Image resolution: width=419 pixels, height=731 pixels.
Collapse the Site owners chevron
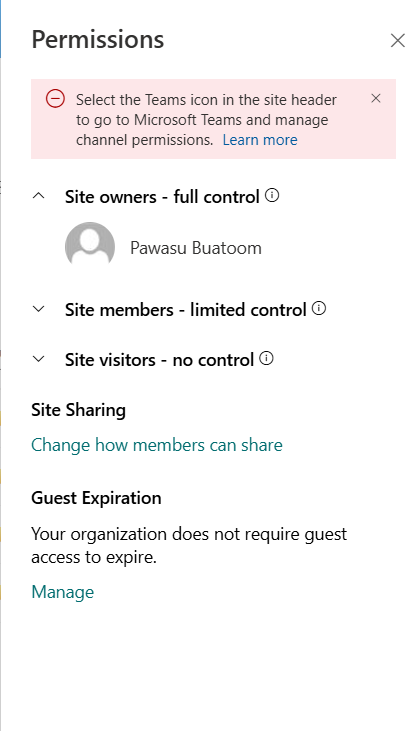coord(39,196)
